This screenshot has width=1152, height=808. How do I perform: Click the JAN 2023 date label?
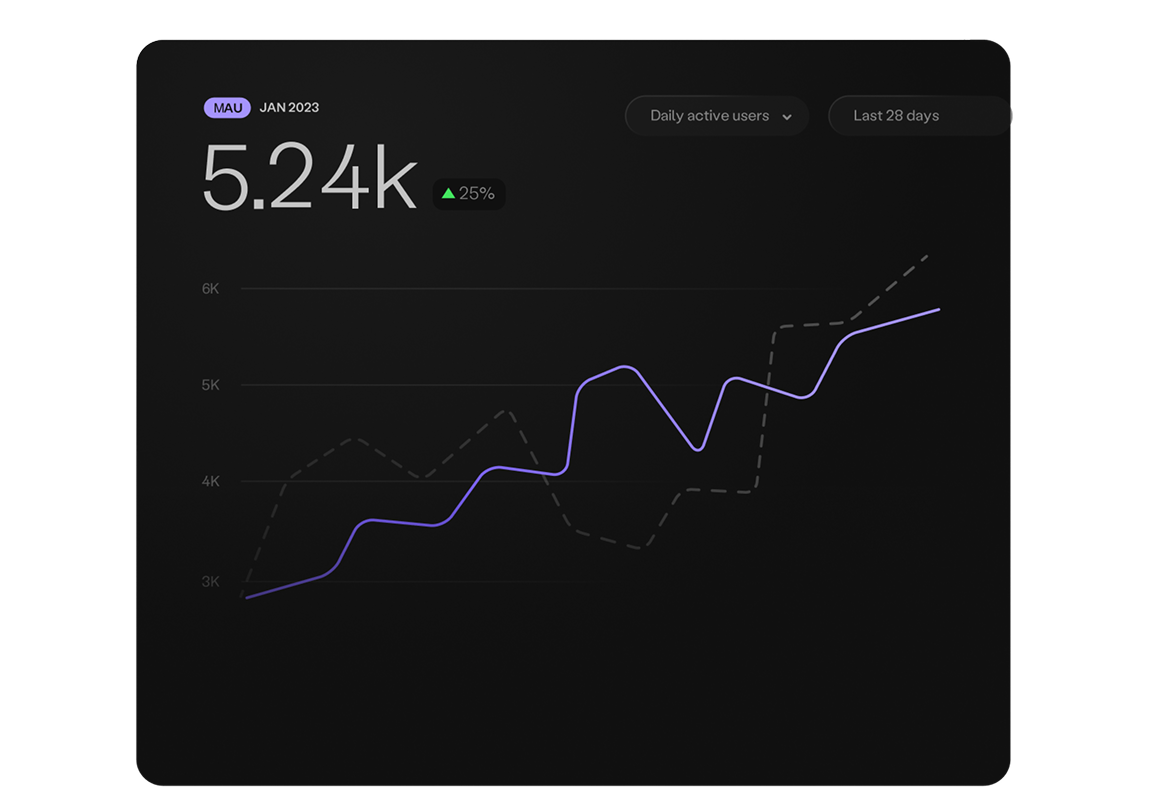(289, 108)
